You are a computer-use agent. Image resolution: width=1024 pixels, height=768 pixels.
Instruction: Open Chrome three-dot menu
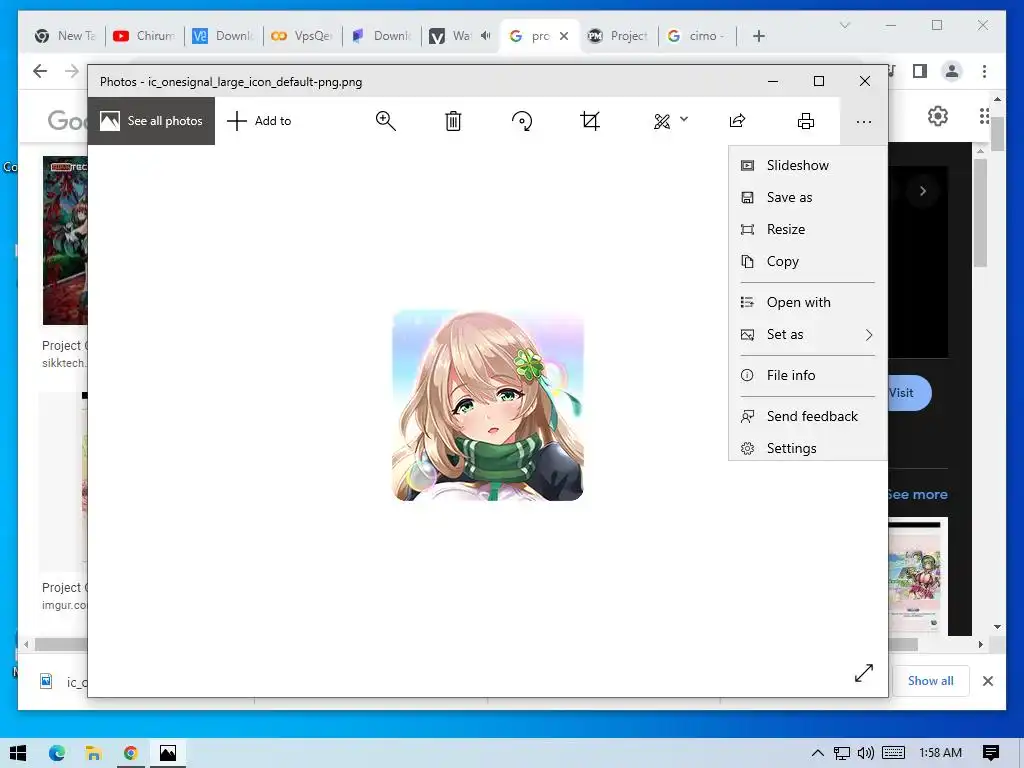[x=984, y=71]
